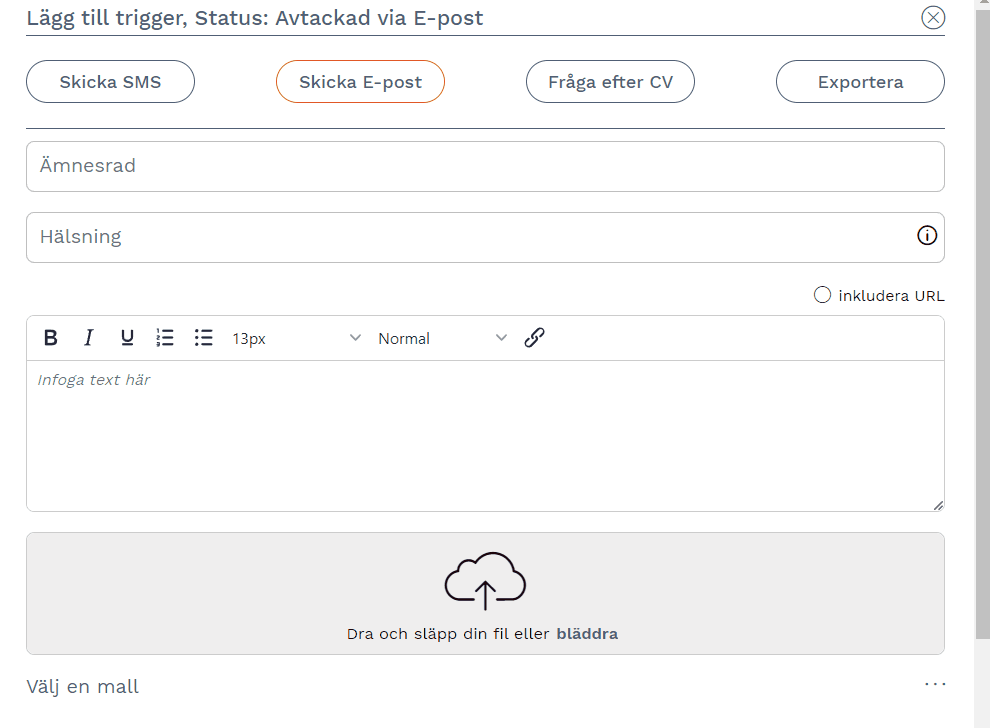Apply italic formatting in the editor

point(88,338)
